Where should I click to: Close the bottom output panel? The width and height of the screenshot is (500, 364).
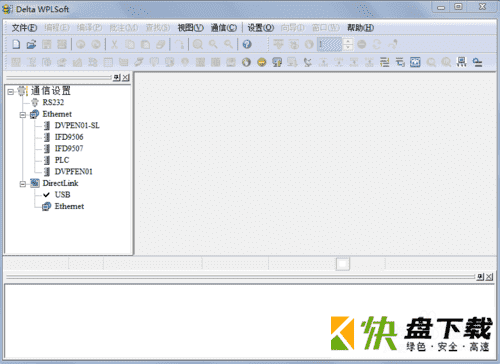(x=489, y=277)
